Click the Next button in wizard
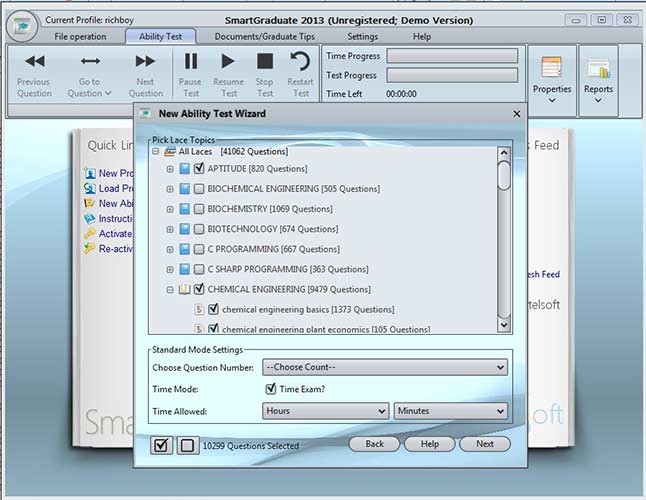 pos(485,444)
